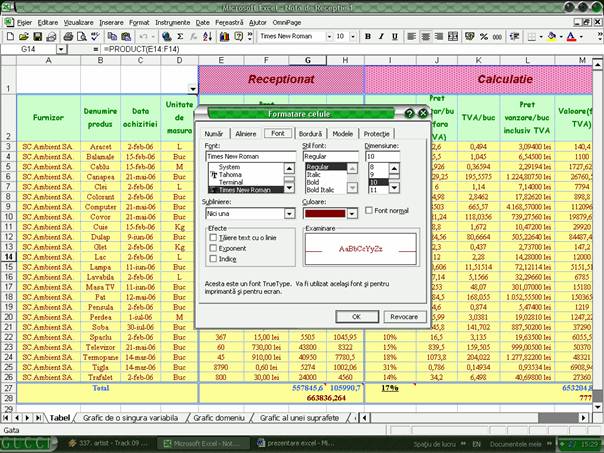Open the Font Color dropdown arrow

pos(581,37)
